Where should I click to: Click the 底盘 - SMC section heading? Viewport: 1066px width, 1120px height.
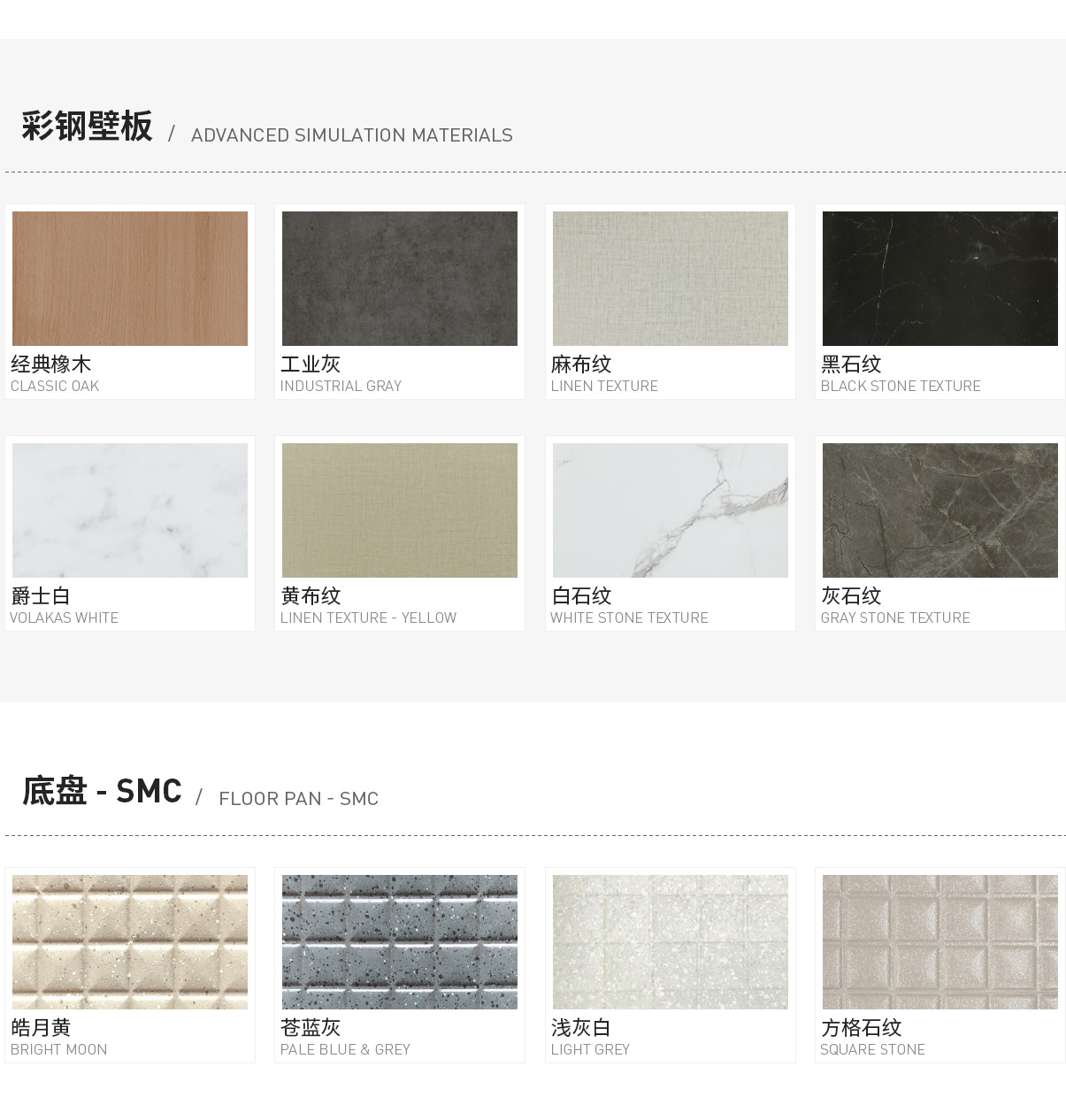point(102,791)
